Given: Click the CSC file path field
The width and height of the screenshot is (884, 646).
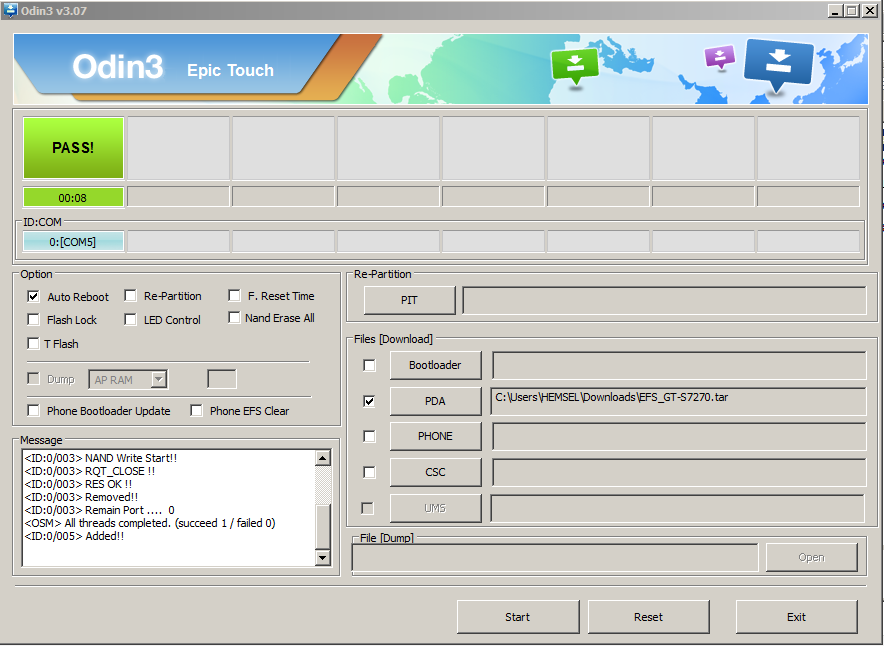Looking at the screenshot, I should pos(679,472).
